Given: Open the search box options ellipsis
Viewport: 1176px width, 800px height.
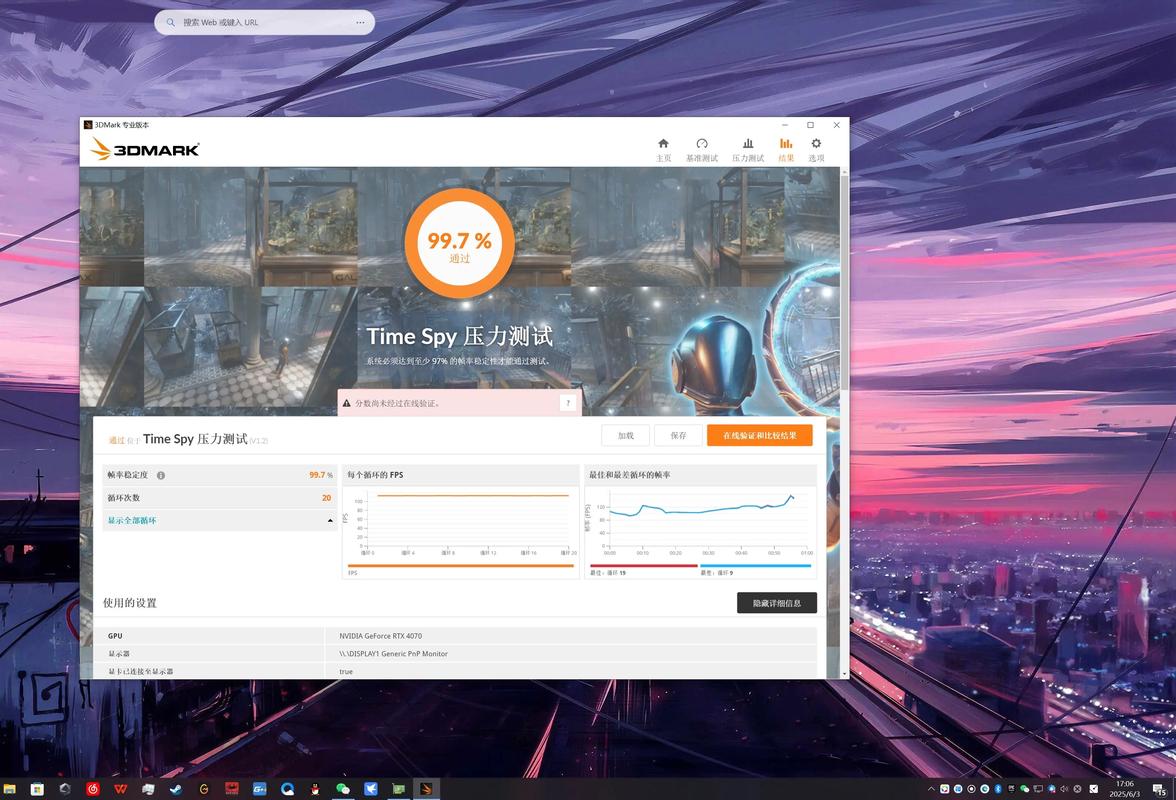Looking at the screenshot, I should click(x=360, y=22).
